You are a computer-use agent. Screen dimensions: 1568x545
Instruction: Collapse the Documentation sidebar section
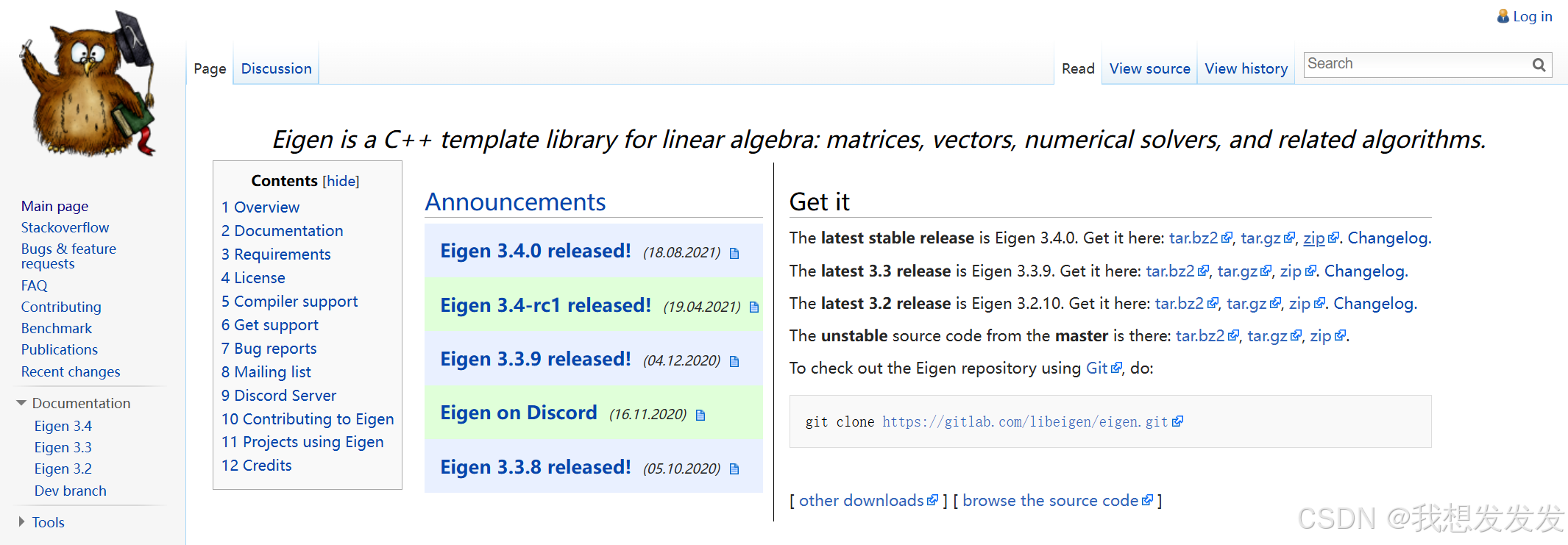pyautogui.click(x=21, y=403)
